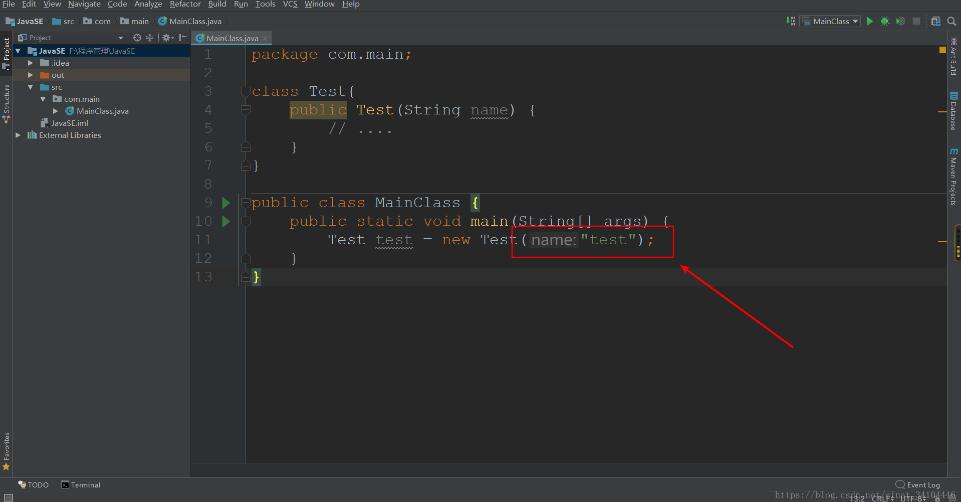Open the Project Structure toolbar icon

(x=935, y=21)
